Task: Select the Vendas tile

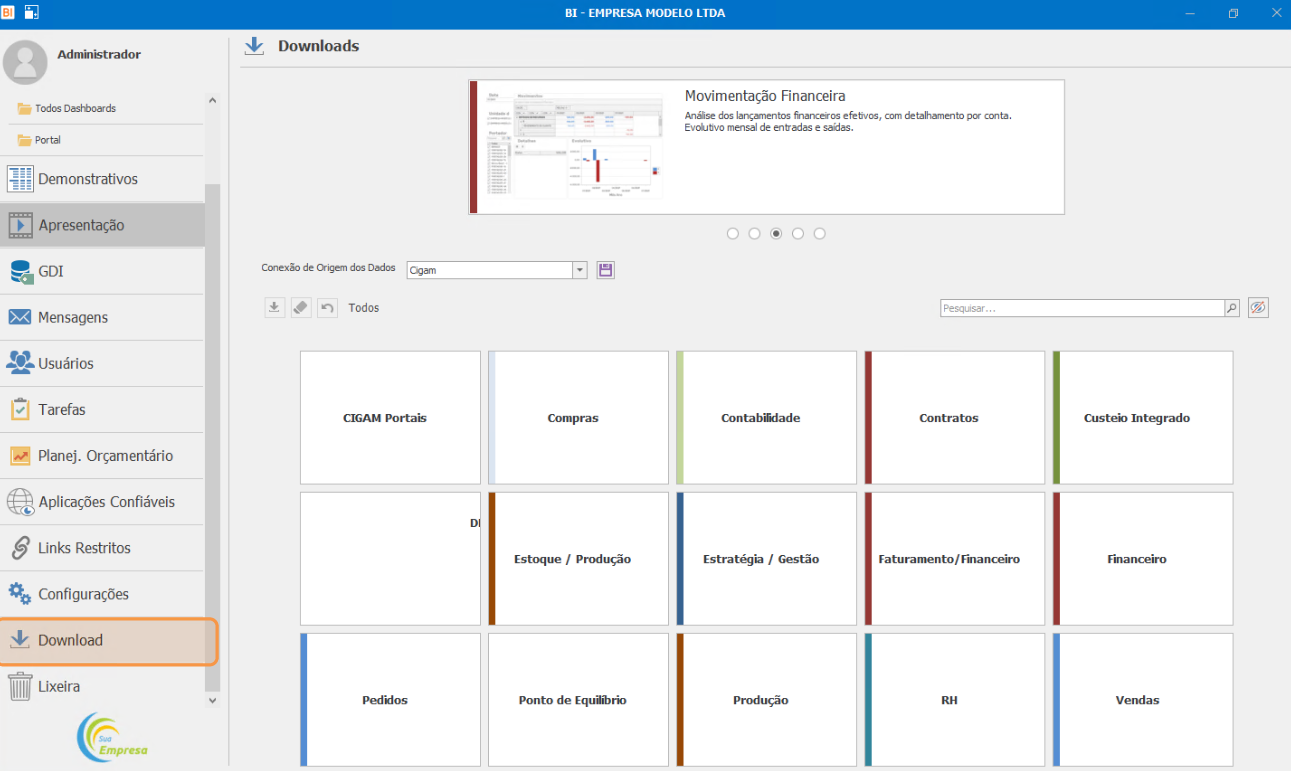Action: click(1142, 700)
